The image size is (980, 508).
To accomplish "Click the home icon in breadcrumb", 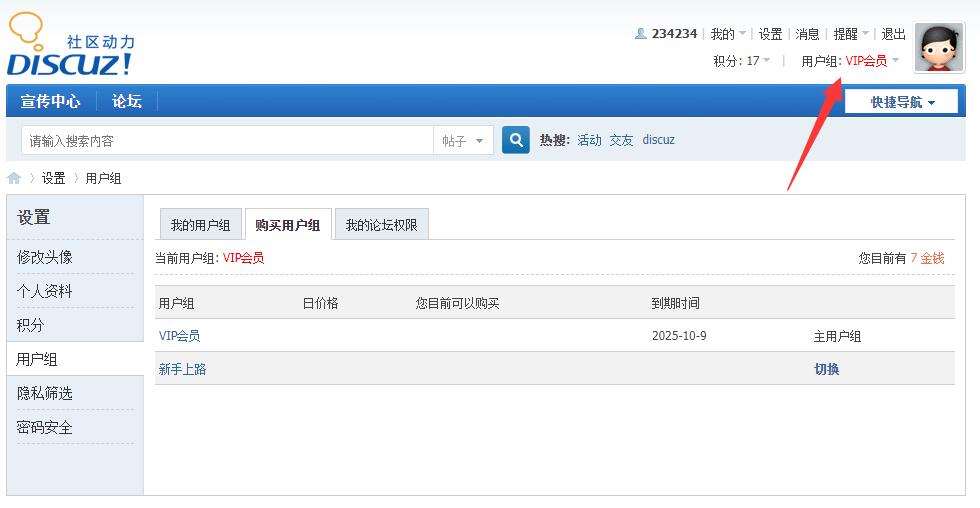I will (14, 178).
